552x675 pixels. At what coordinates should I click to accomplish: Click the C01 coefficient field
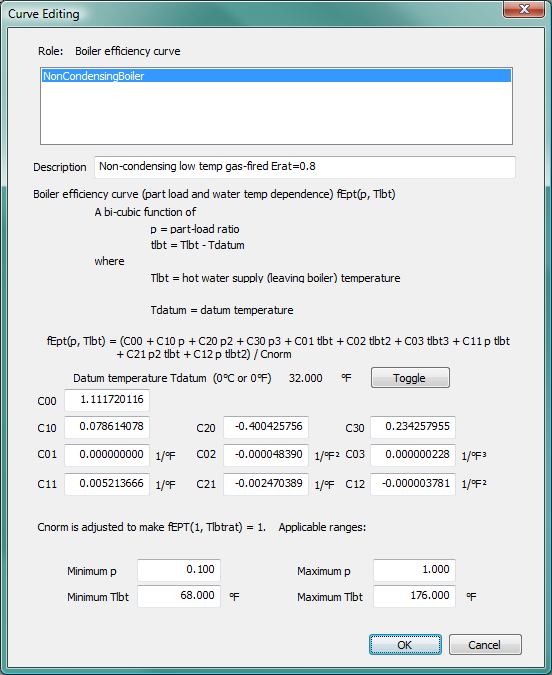coord(107,455)
